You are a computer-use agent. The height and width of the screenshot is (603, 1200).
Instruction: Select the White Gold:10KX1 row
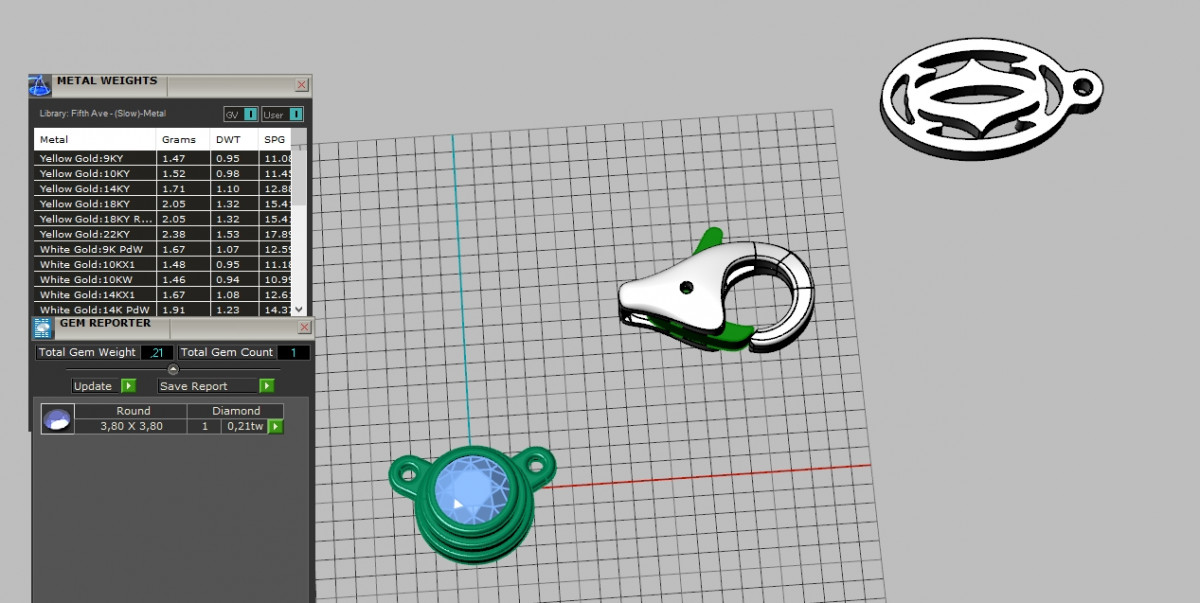(163, 264)
